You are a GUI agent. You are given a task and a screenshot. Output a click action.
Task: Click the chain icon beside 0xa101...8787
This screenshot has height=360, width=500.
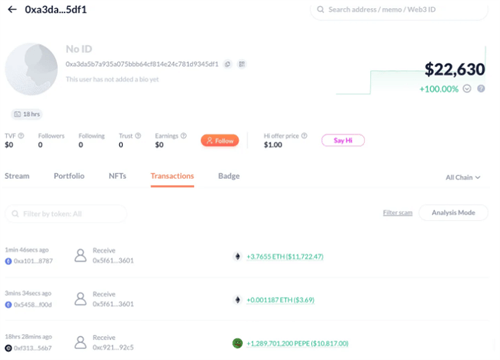(x=8, y=261)
